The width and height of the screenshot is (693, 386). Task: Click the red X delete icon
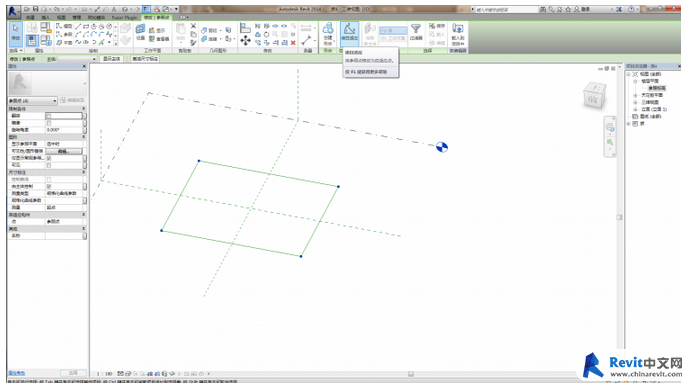pos(293,42)
